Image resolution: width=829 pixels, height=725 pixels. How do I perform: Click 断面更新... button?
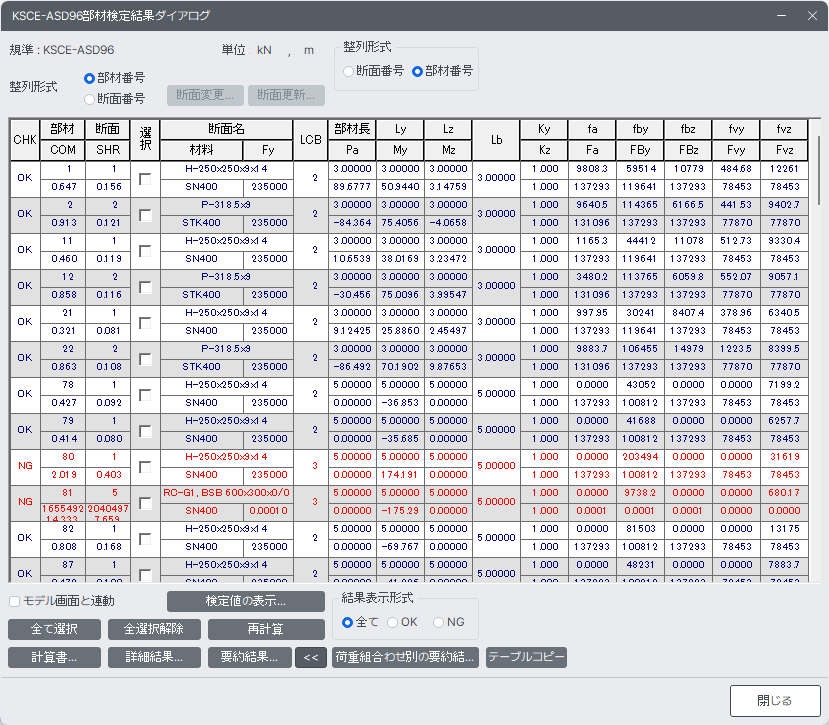point(286,95)
